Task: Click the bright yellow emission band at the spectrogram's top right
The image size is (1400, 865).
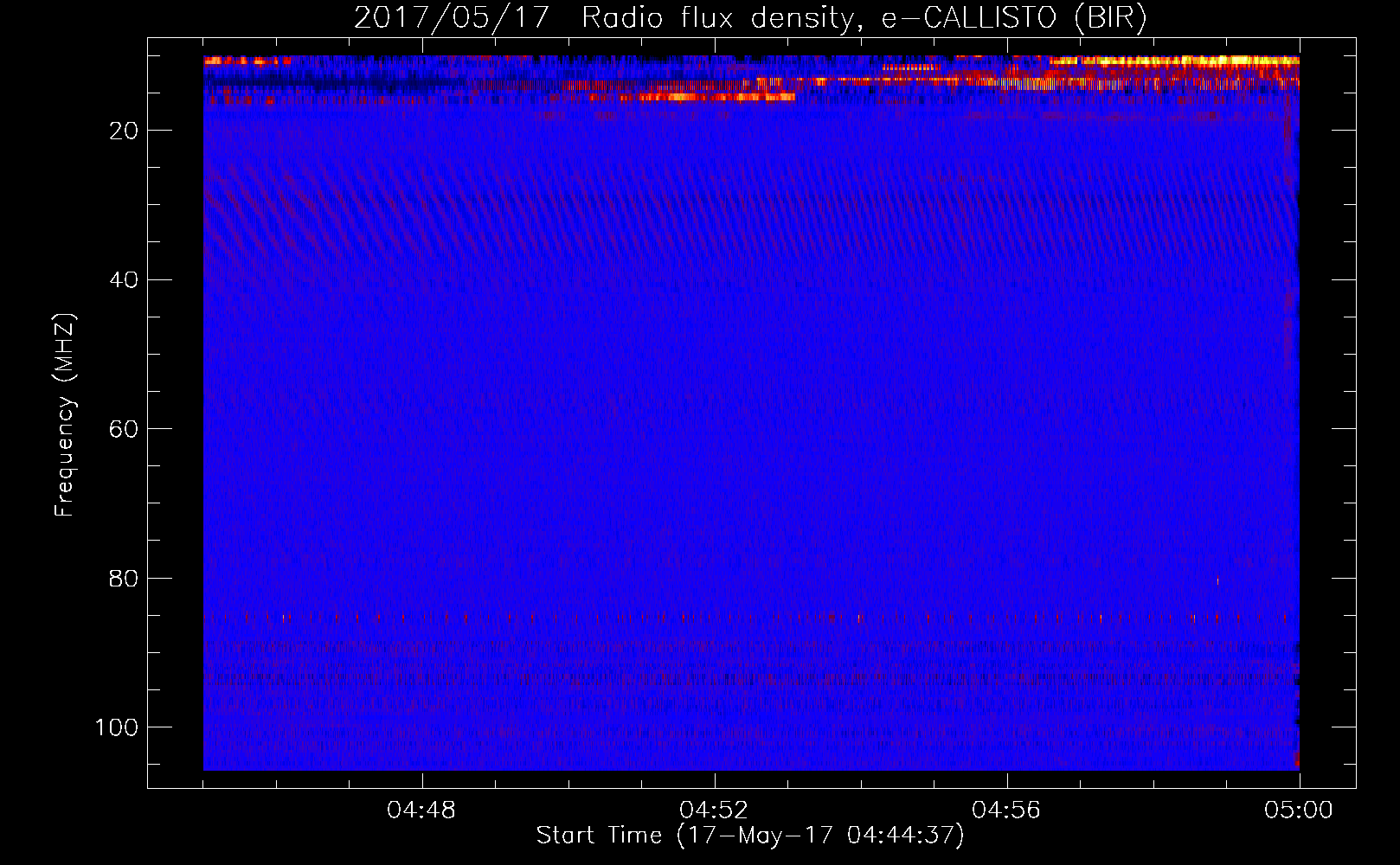Action: click(1174, 61)
